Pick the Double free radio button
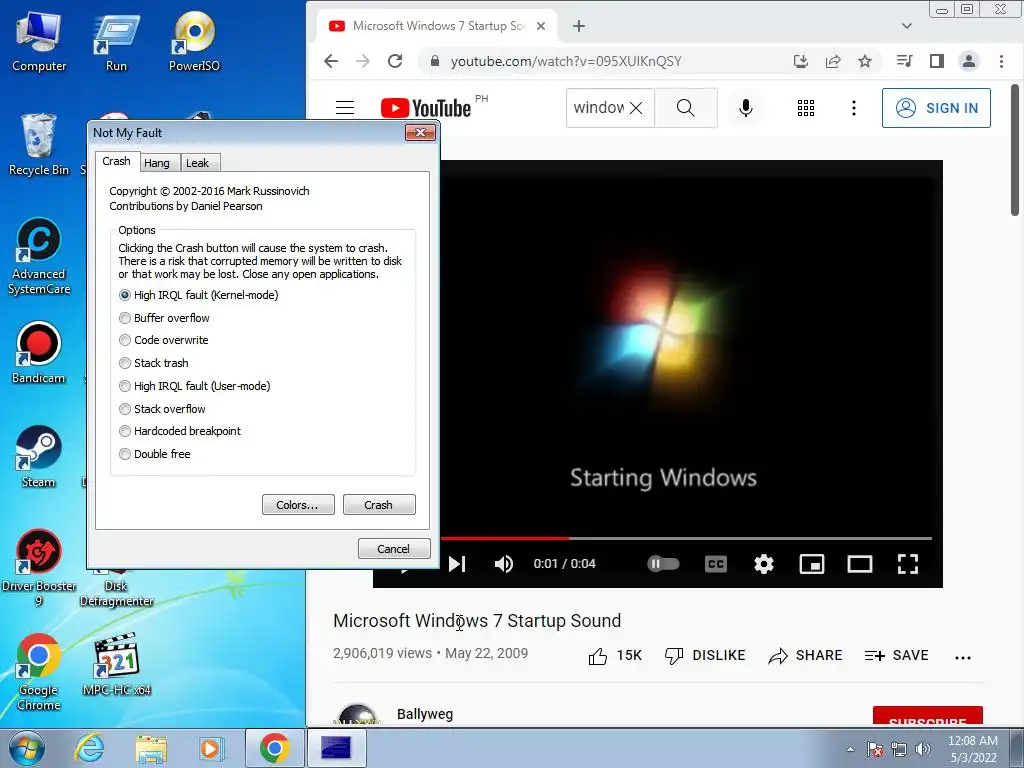This screenshot has width=1024, height=768. click(x=125, y=454)
